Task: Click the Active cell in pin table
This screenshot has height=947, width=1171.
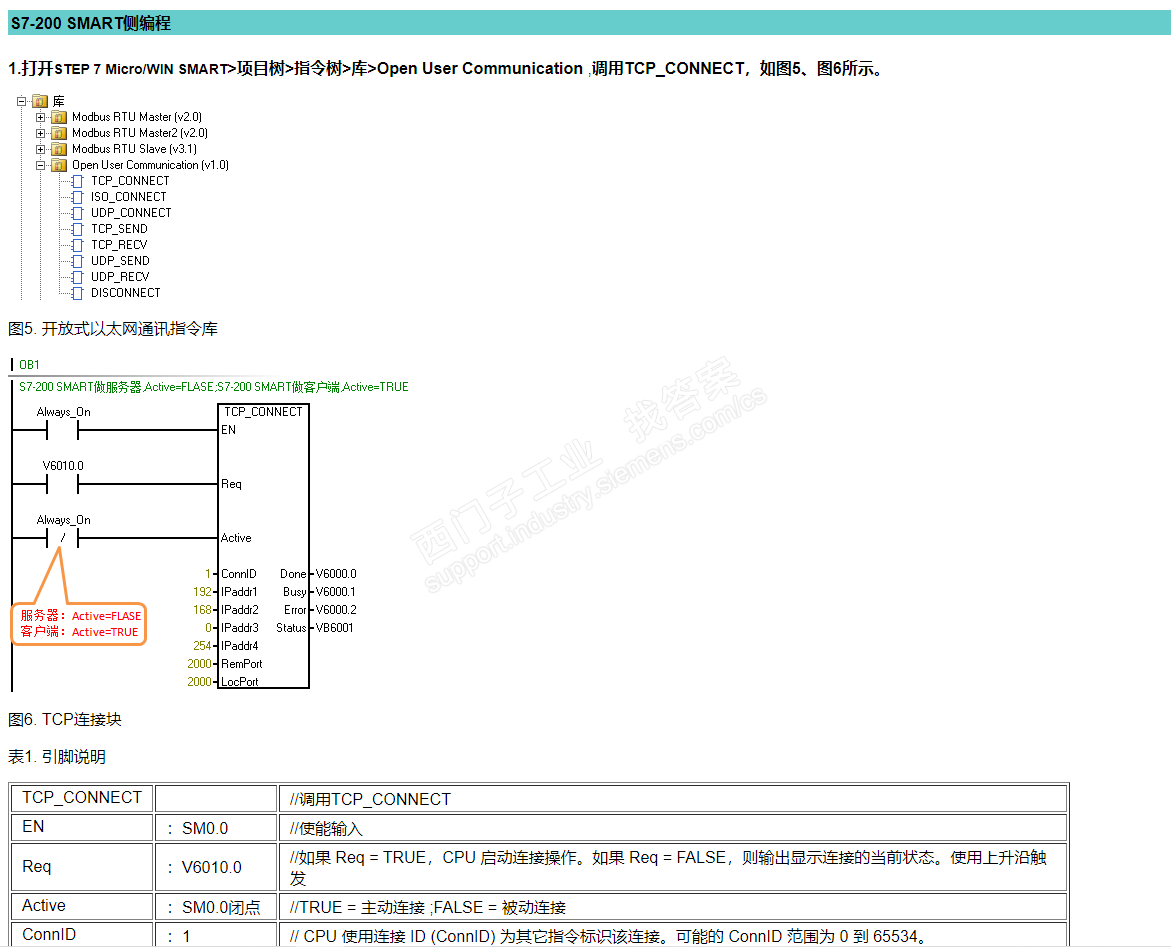Action: pos(82,906)
